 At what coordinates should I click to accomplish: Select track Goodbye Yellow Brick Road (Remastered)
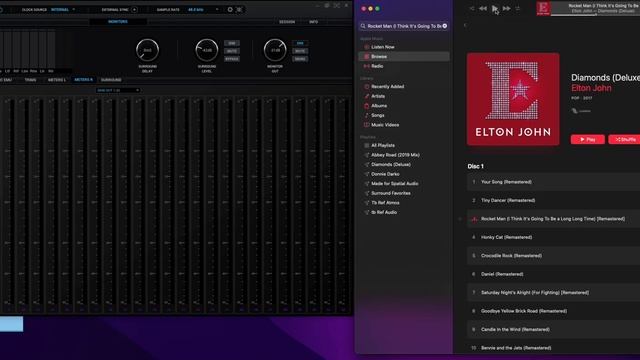pyautogui.click(x=553, y=311)
